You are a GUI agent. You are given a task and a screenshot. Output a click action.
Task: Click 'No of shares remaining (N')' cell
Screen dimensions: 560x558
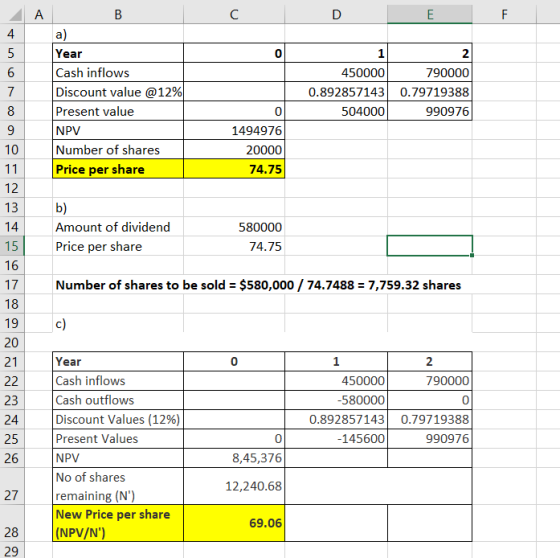(x=118, y=486)
